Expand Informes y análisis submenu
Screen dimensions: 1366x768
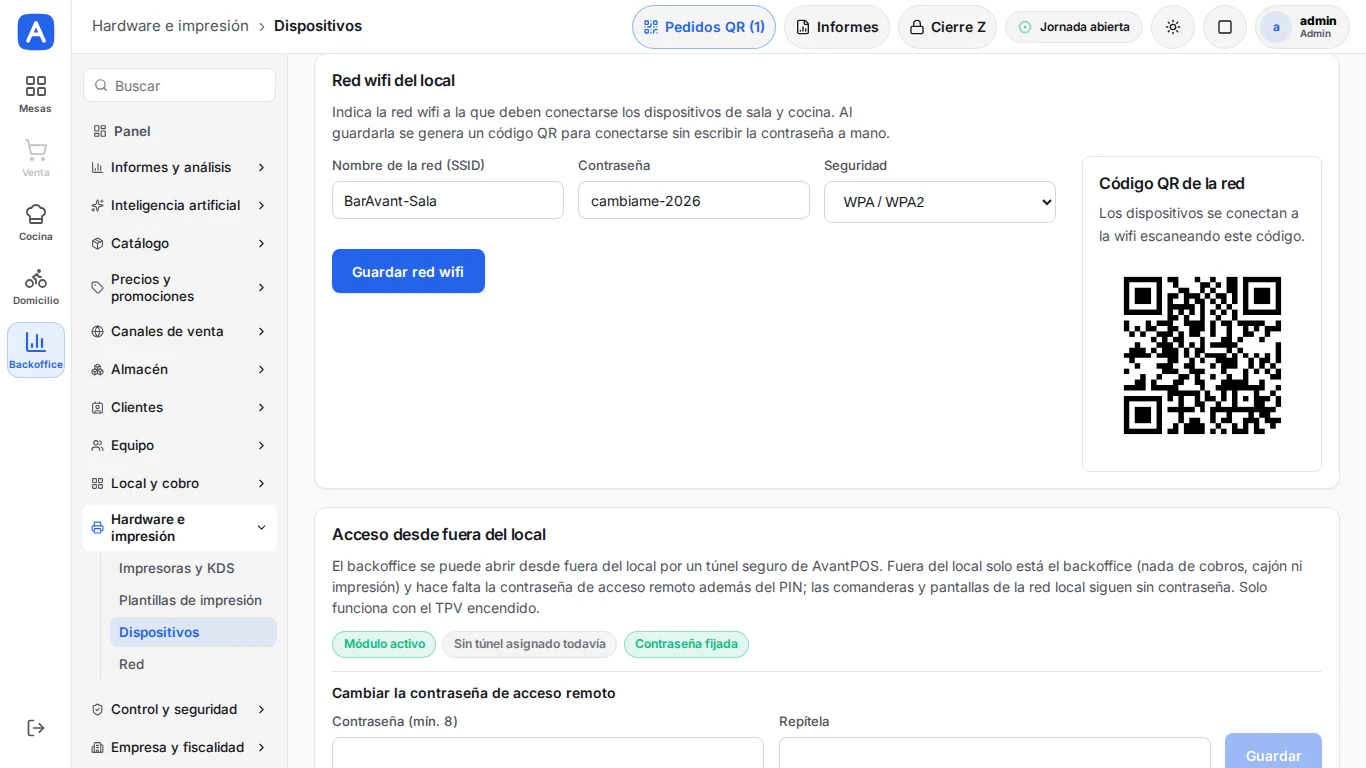(x=179, y=167)
